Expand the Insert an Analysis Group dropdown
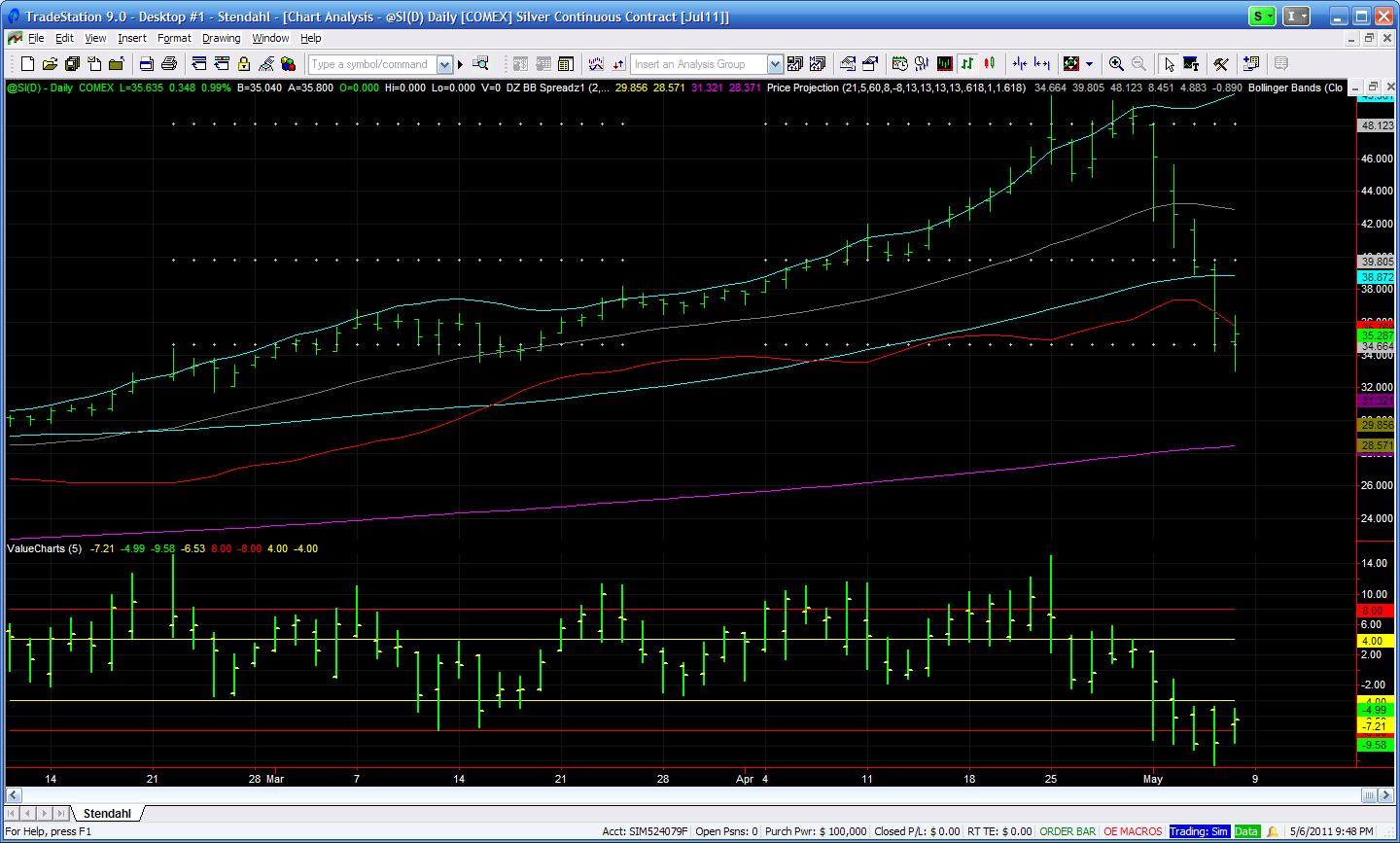This screenshot has height=843, width=1400. [775, 64]
